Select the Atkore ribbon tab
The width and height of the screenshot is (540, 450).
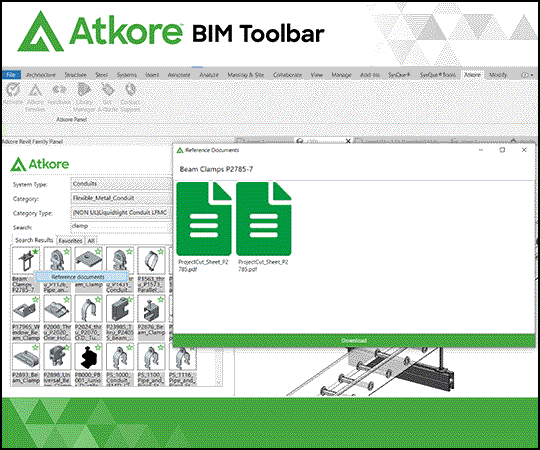tap(472, 75)
